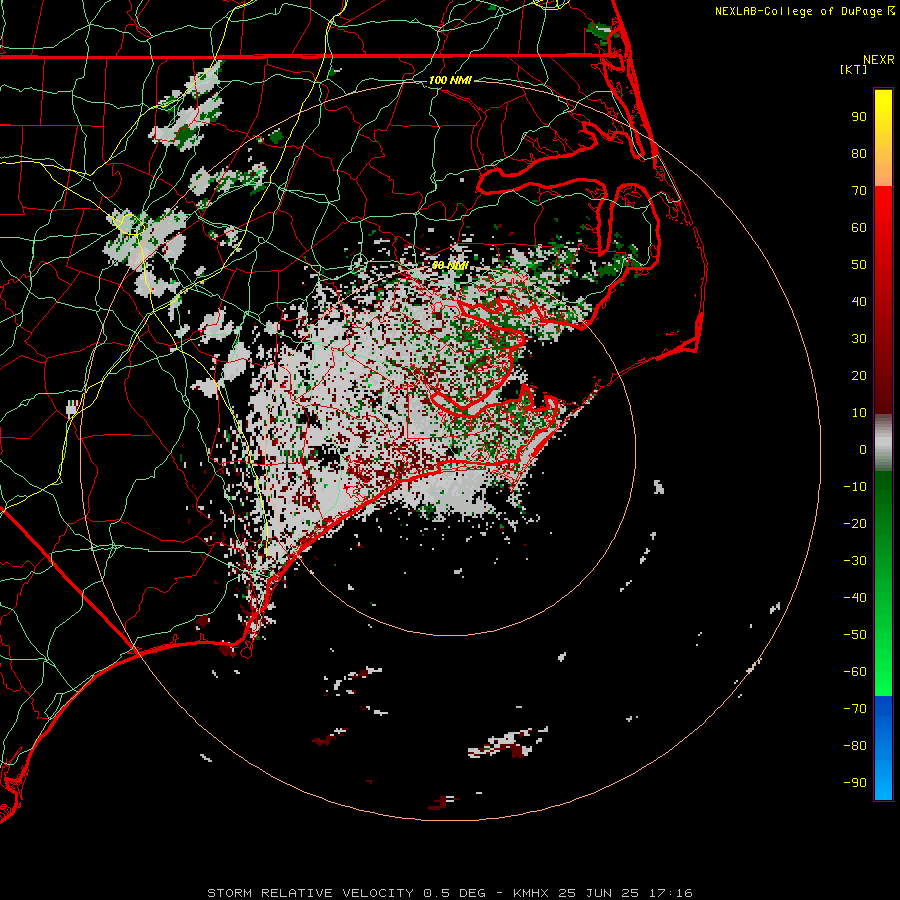The width and height of the screenshot is (900, 900).
Task: Select the -80 knots legend value
Action: pos(855,746)
